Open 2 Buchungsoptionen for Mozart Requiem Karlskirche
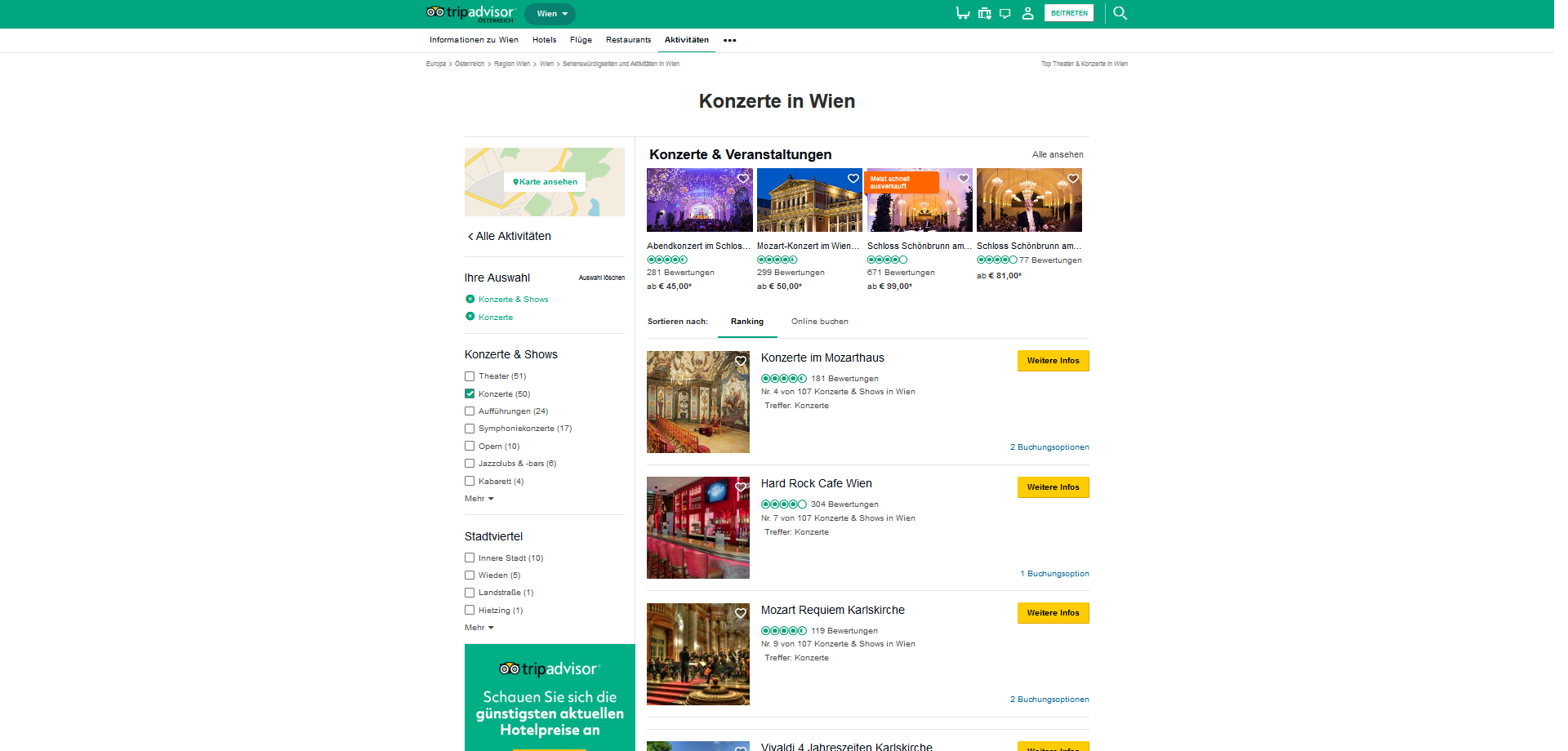This screenshot has height=751, width=1568. tap(1049, 700)
